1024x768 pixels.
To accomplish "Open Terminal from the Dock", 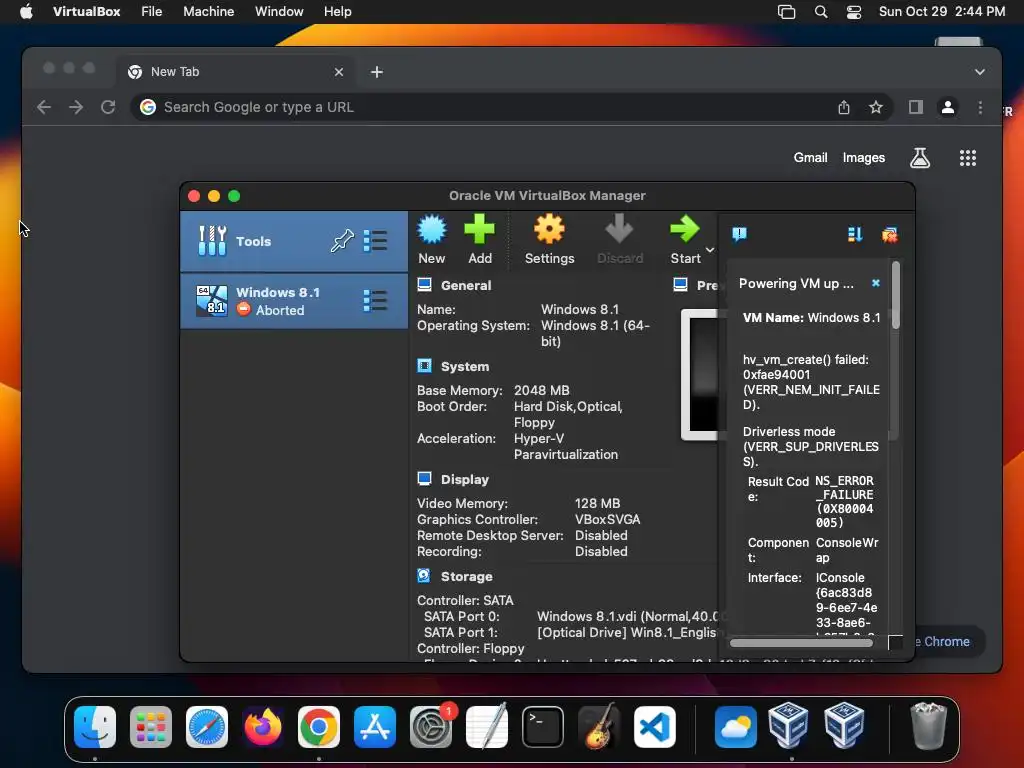I will coord(543,726).
